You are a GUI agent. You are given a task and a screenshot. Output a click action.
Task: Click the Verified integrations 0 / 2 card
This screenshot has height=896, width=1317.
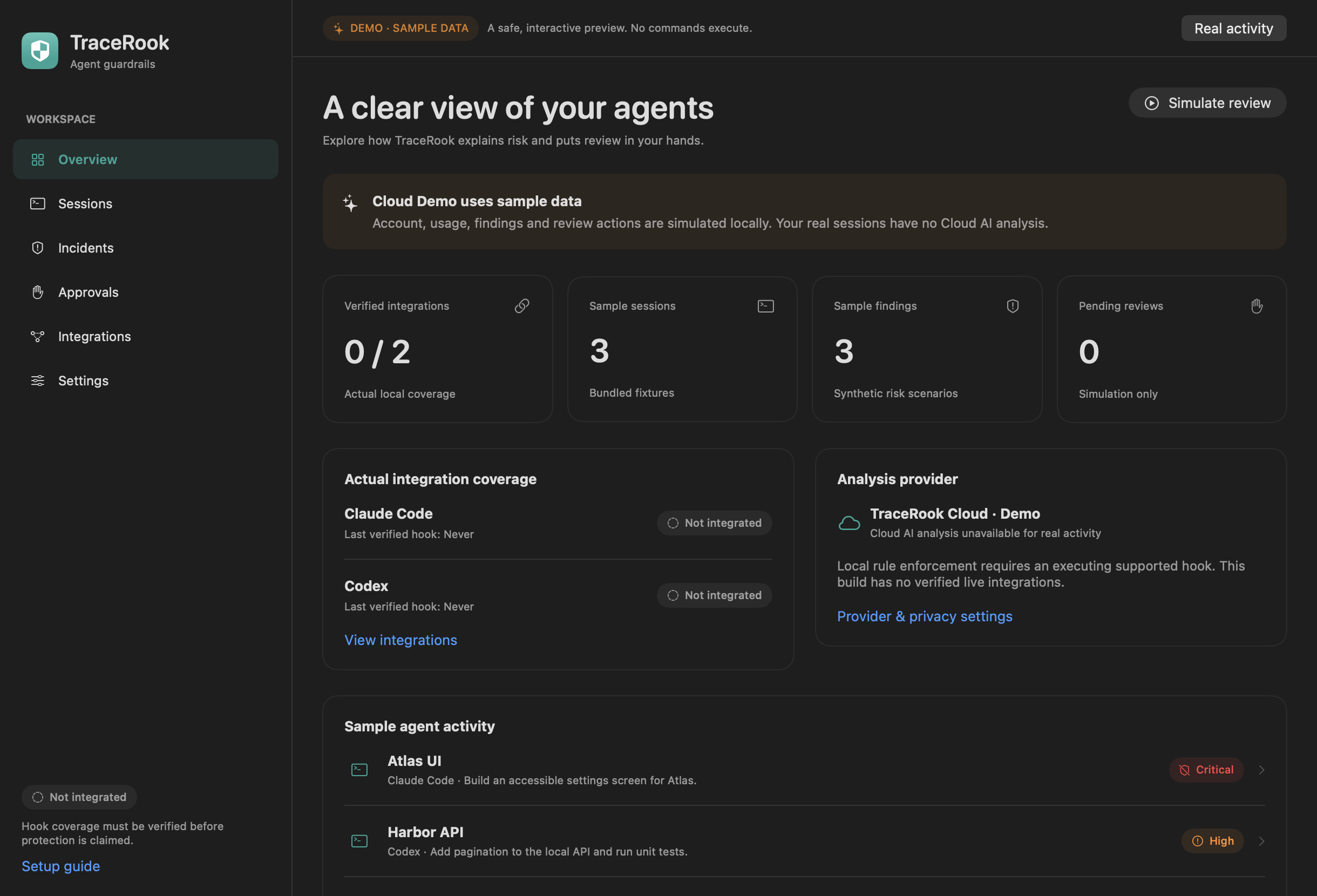(x=438, y=349)
